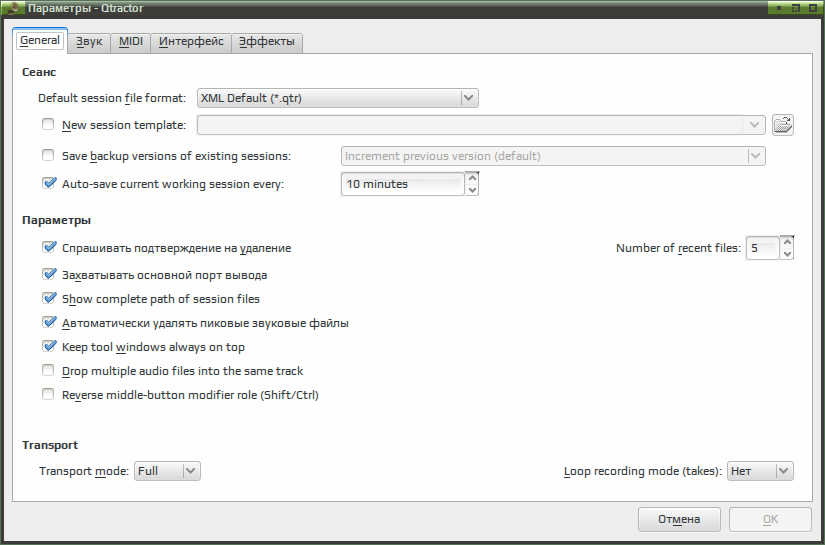Uncheck Спрашивать подтверждение на удаление

pyautogui.click(x=49, y=247)
